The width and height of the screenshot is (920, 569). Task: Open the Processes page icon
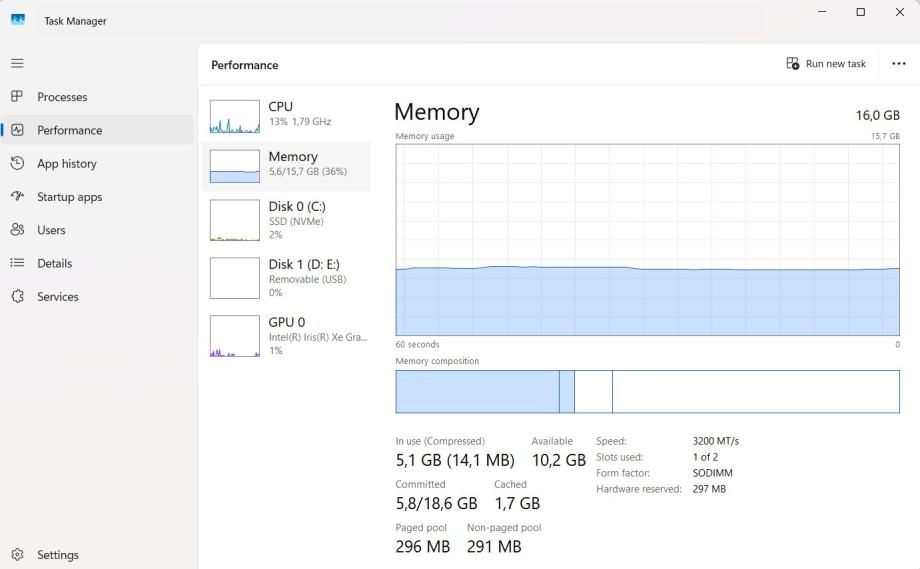(x=17, y=97)
